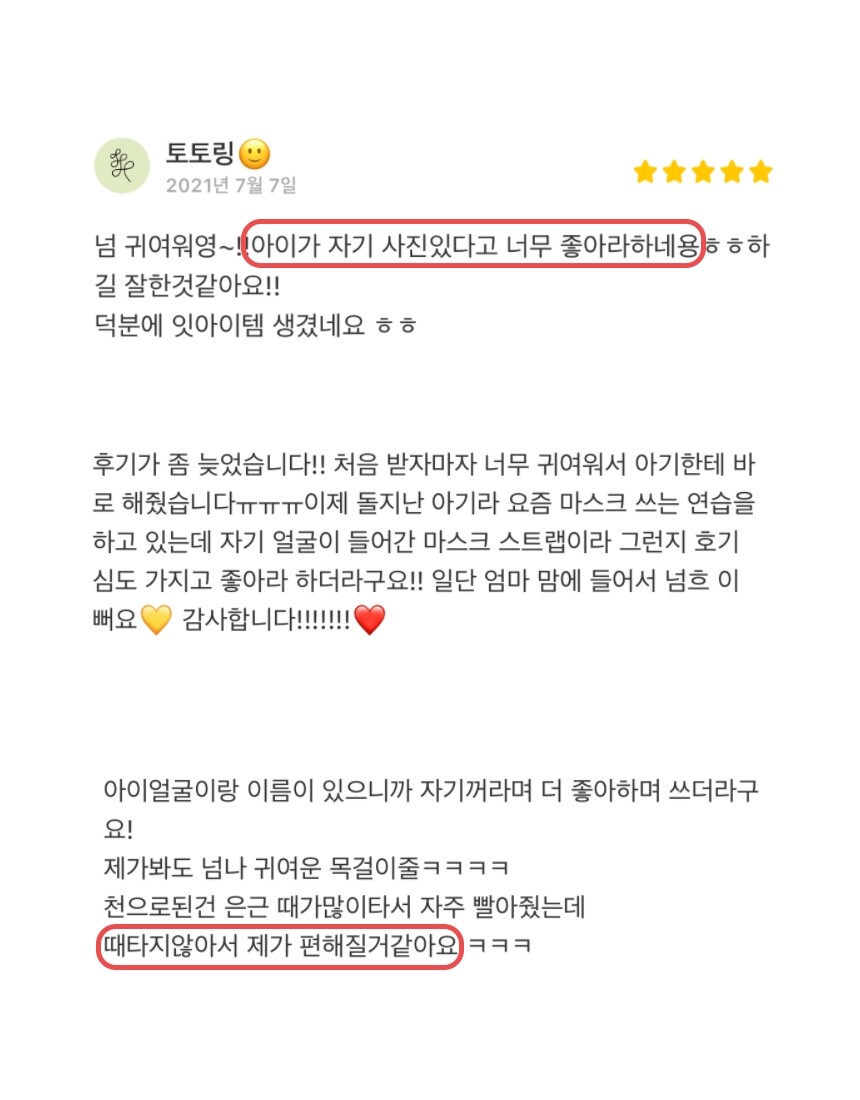Click the review date 2021년 7월 7일
This screenshot has width=860, height=1100.
(x=231, y=185)
